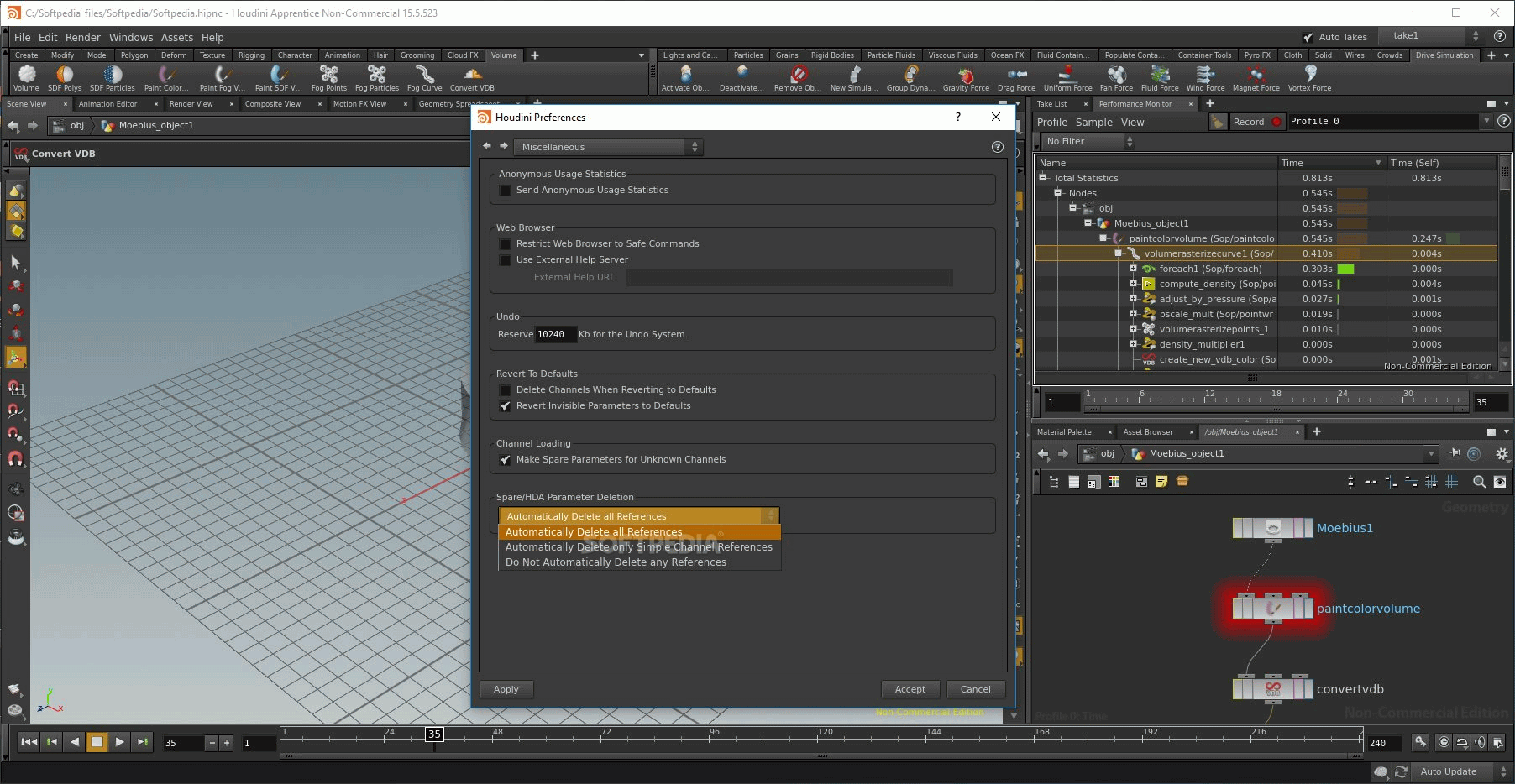Click the current frame number field
The width and height of the screenshot is (1515, 784).
pos(183,743)
